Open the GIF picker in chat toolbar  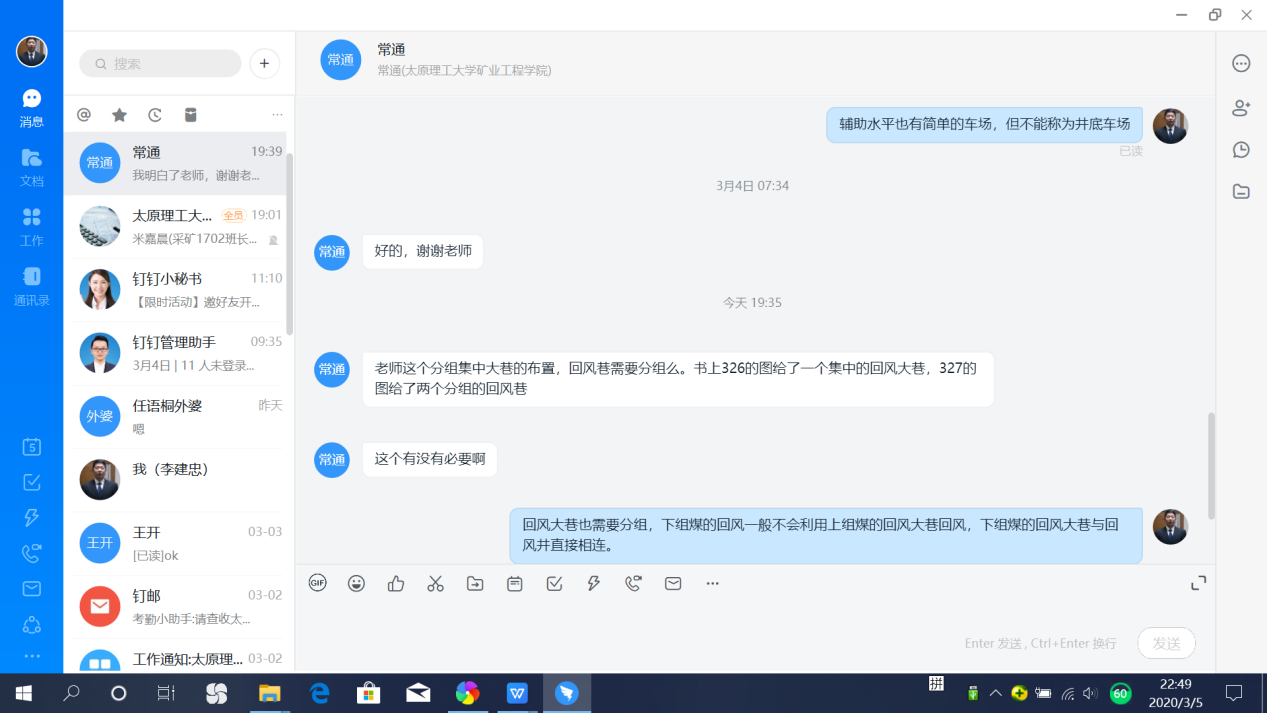(317, 583)
